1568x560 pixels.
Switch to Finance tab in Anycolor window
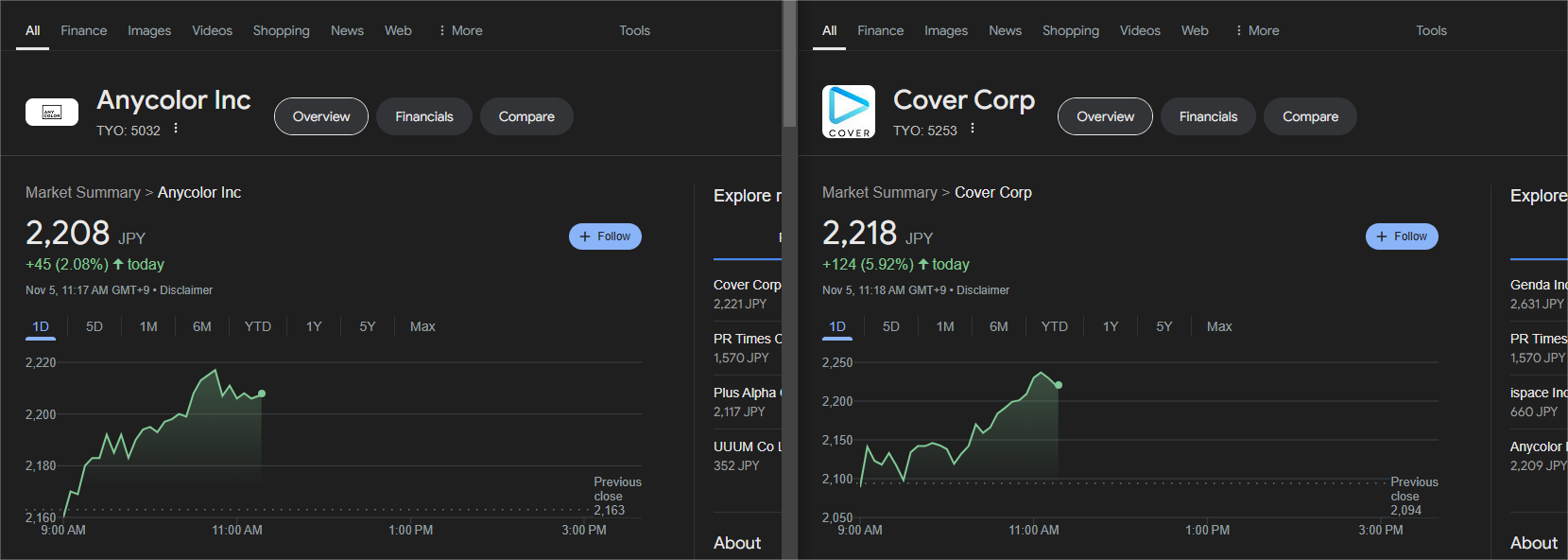pyautogui.click(x=84, y=30)
